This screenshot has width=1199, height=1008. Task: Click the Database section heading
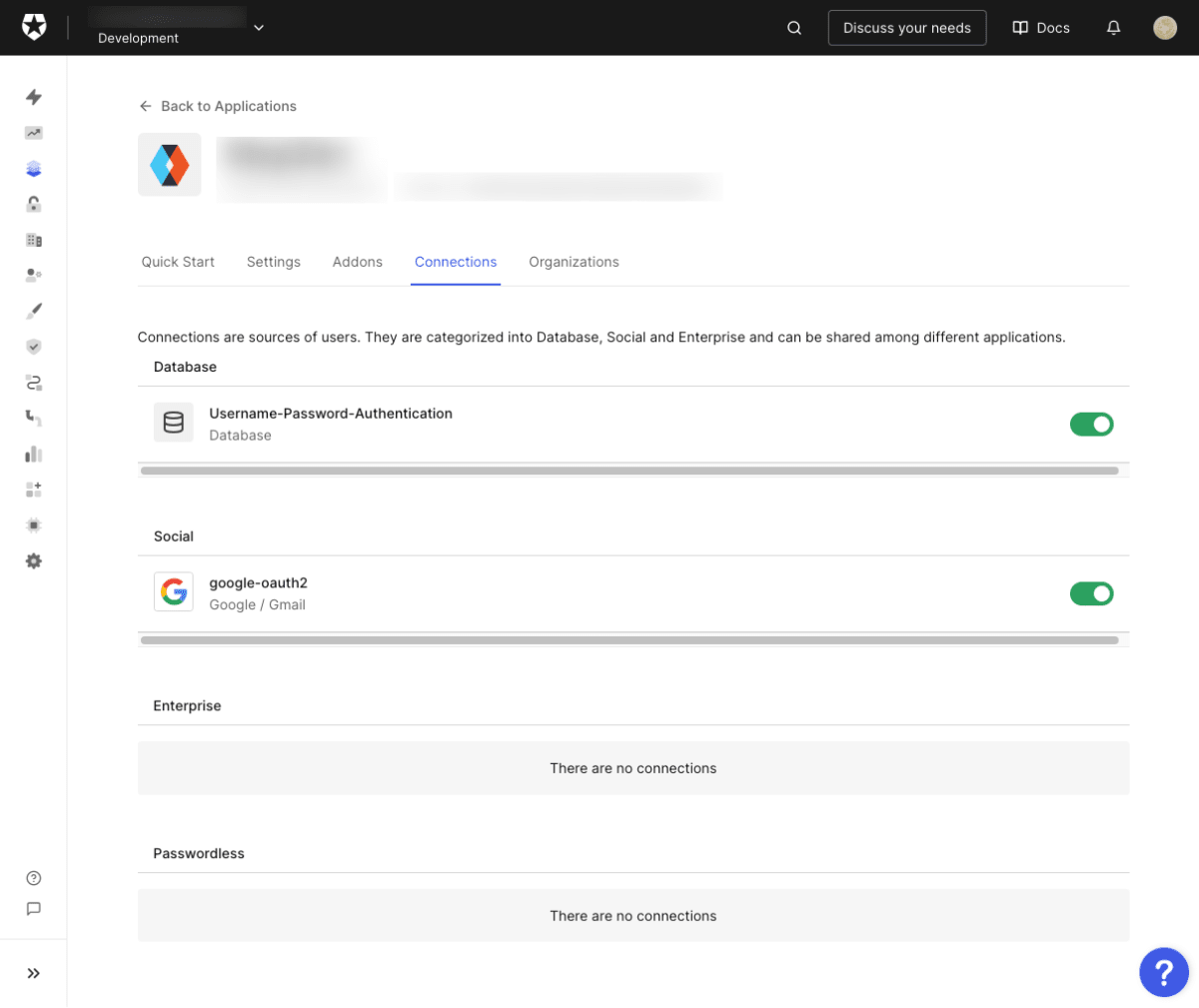[x=185, y=367]
